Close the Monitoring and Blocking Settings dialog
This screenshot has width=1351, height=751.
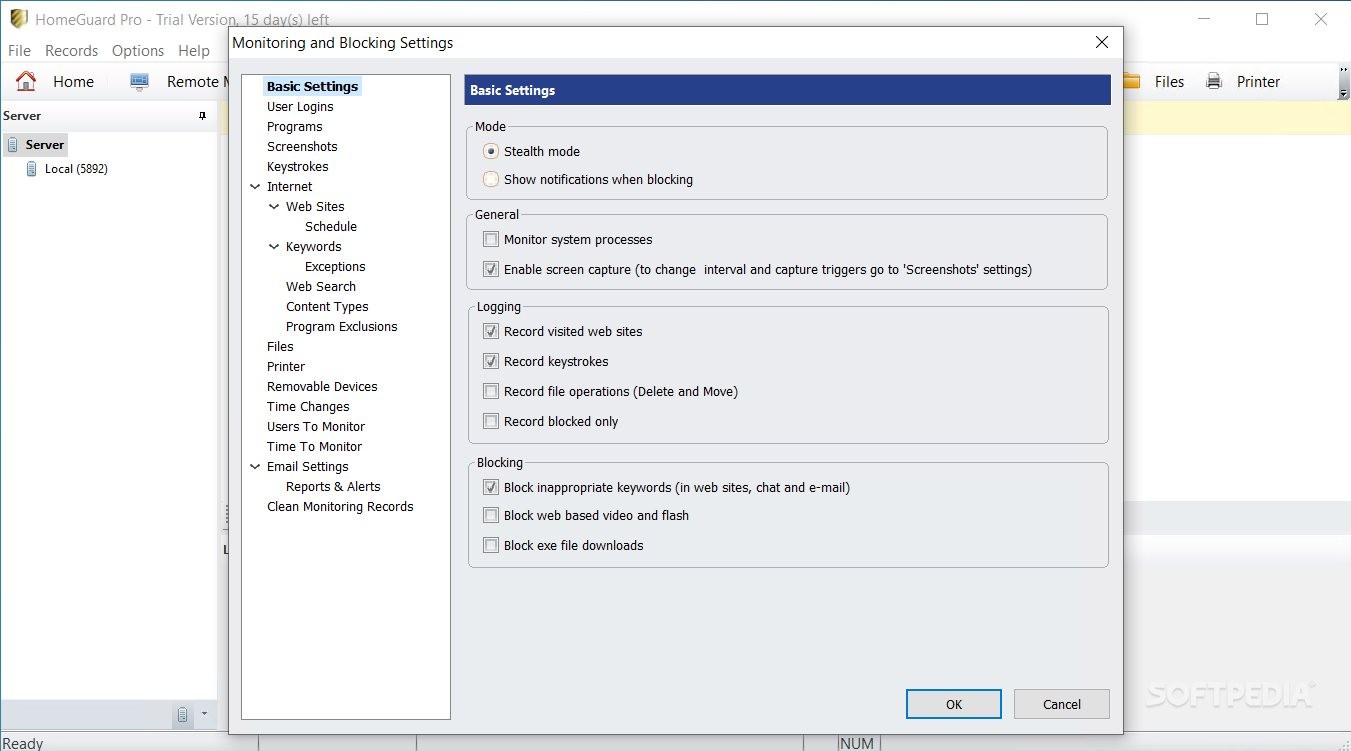pos(1102,42)
